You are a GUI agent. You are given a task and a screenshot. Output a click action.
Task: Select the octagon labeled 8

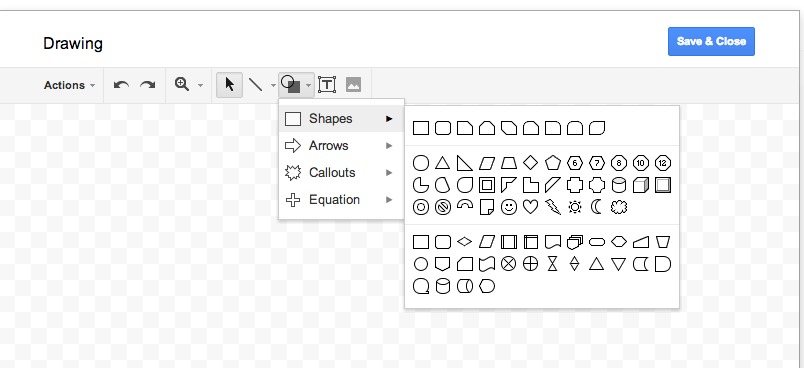[619, 163]
